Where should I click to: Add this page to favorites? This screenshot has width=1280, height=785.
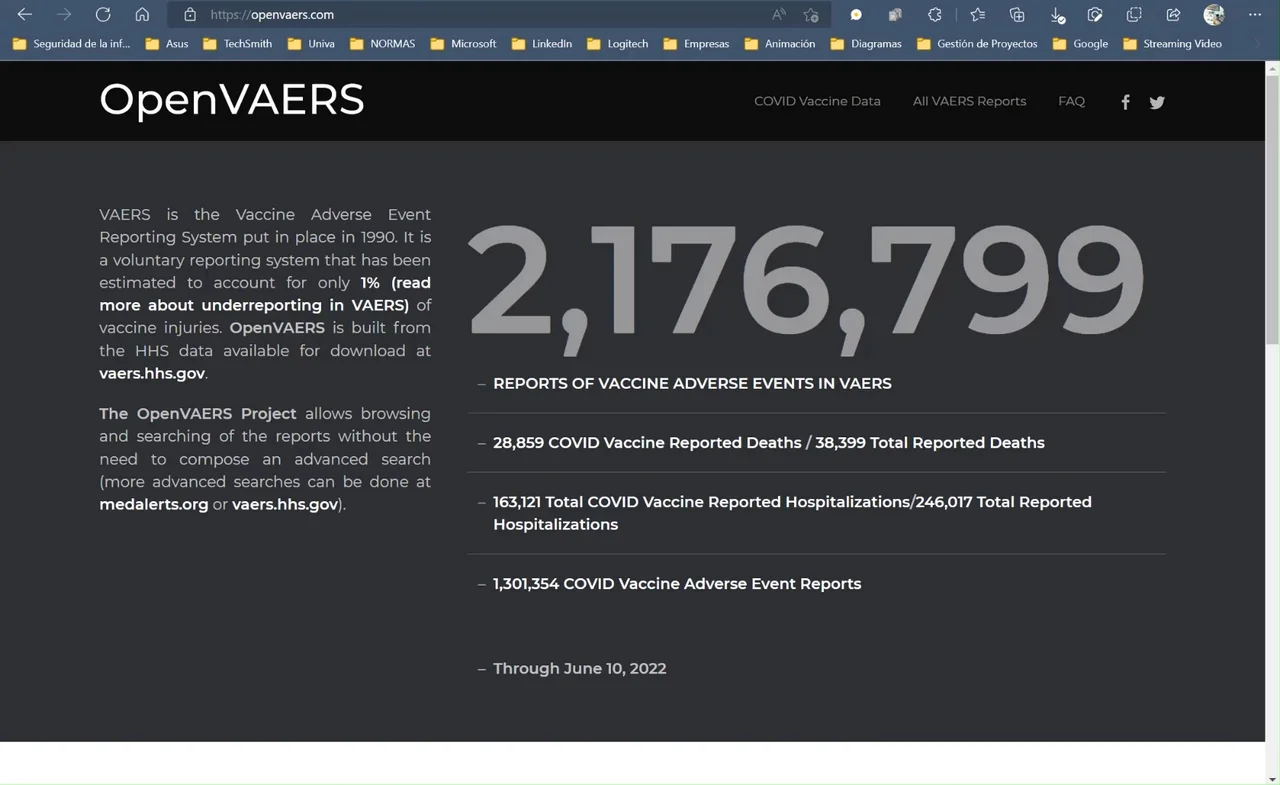click(811, 15)
